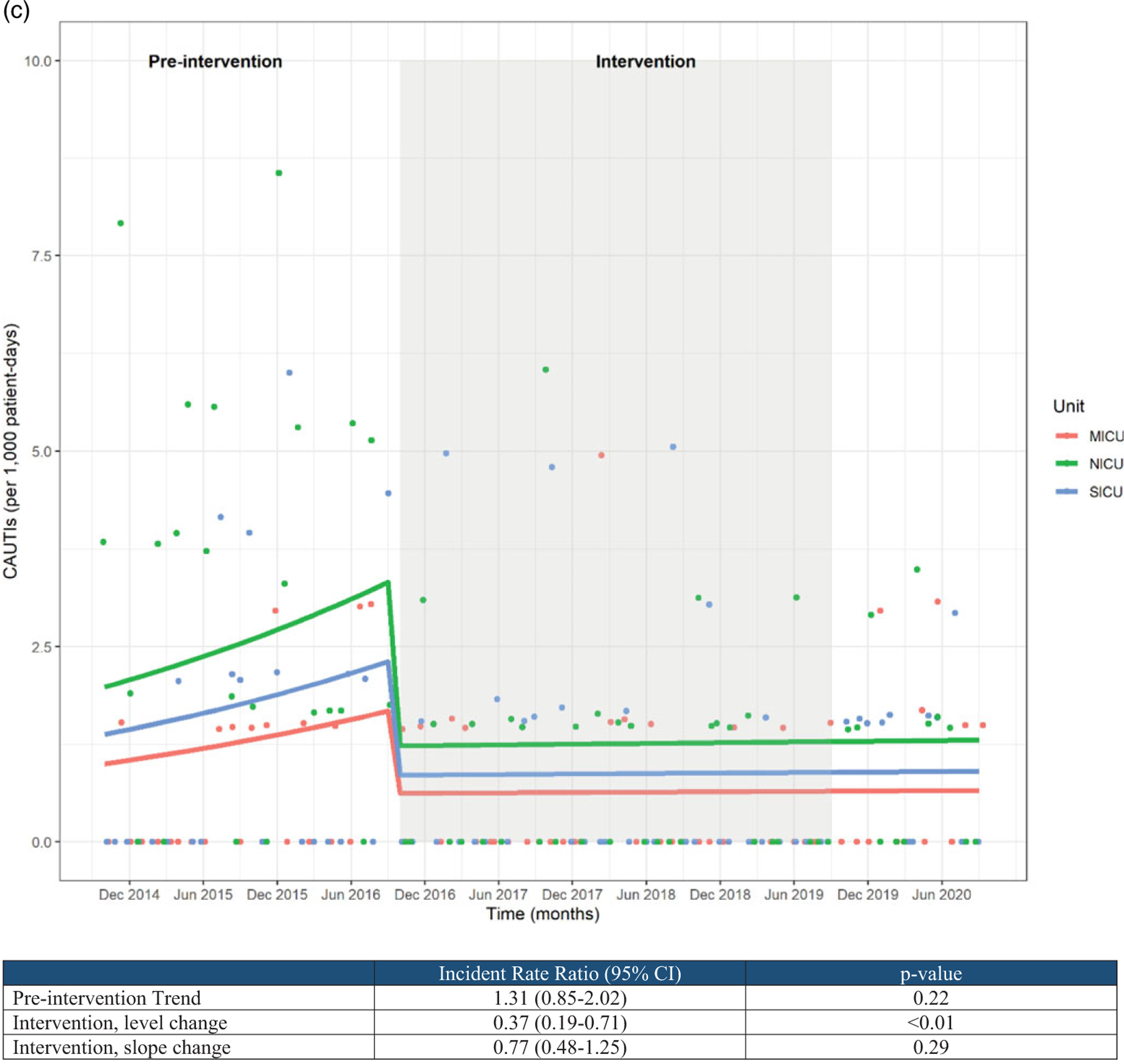Click the '0.77 (0.48-1.25)' table cell
The image size is (1124, 1064).
(560, 1047)
